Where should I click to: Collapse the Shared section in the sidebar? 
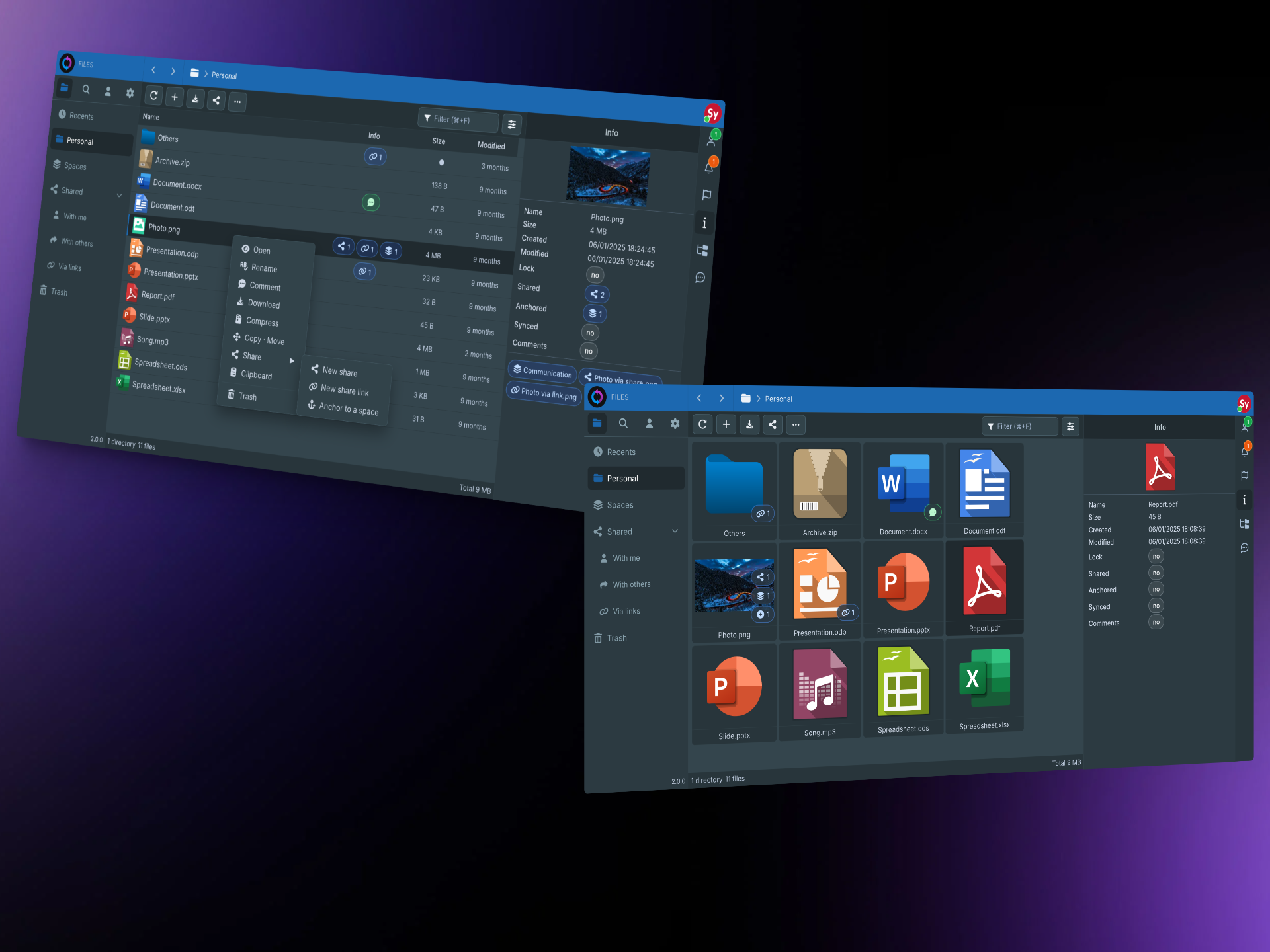[x=675, y=531]
